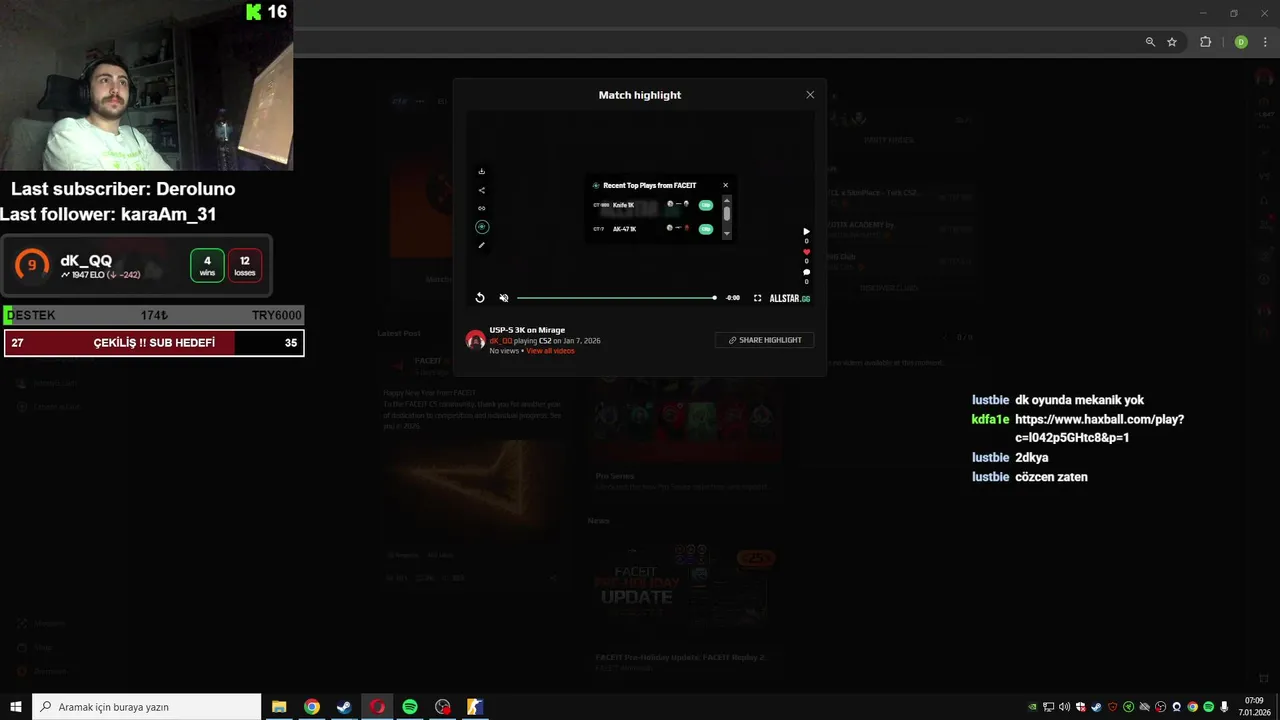Screen dimensions: 1280x720
Task: Click the share icon in the player sidebar
Action: 481,190
